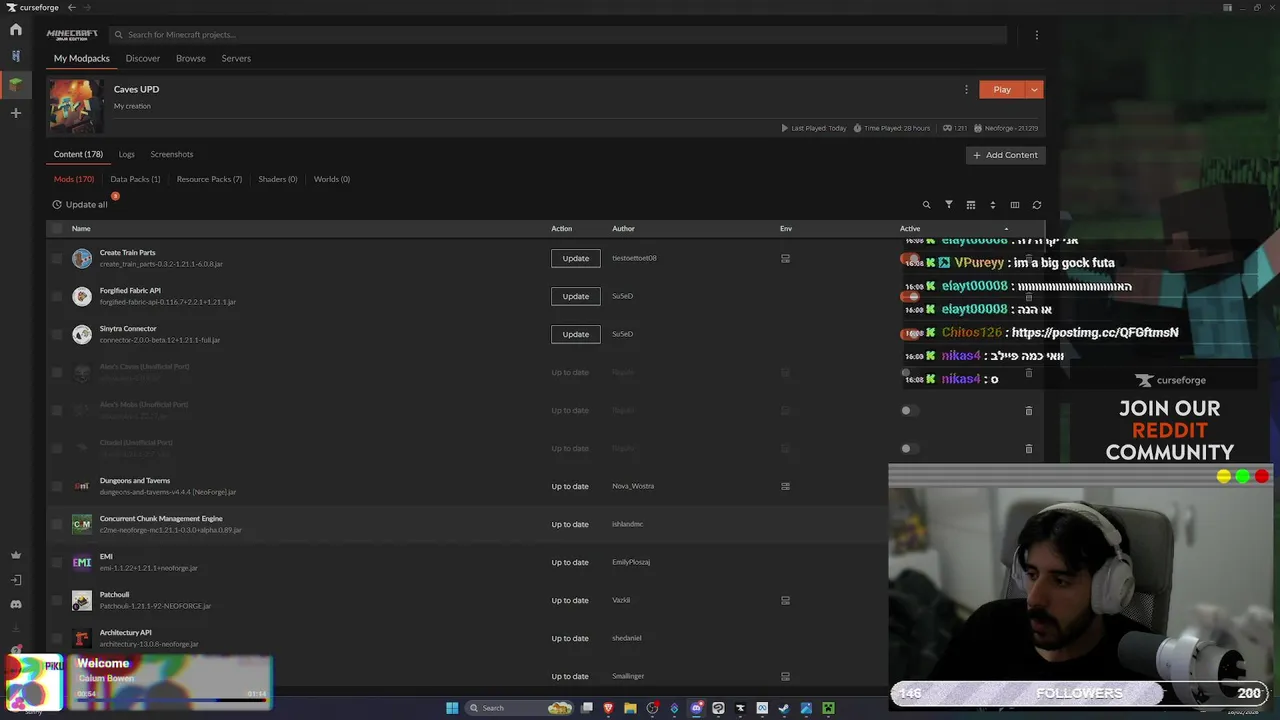Open Discord from the taskbar
The image size is (1280, 720).
tap(696, 708)
